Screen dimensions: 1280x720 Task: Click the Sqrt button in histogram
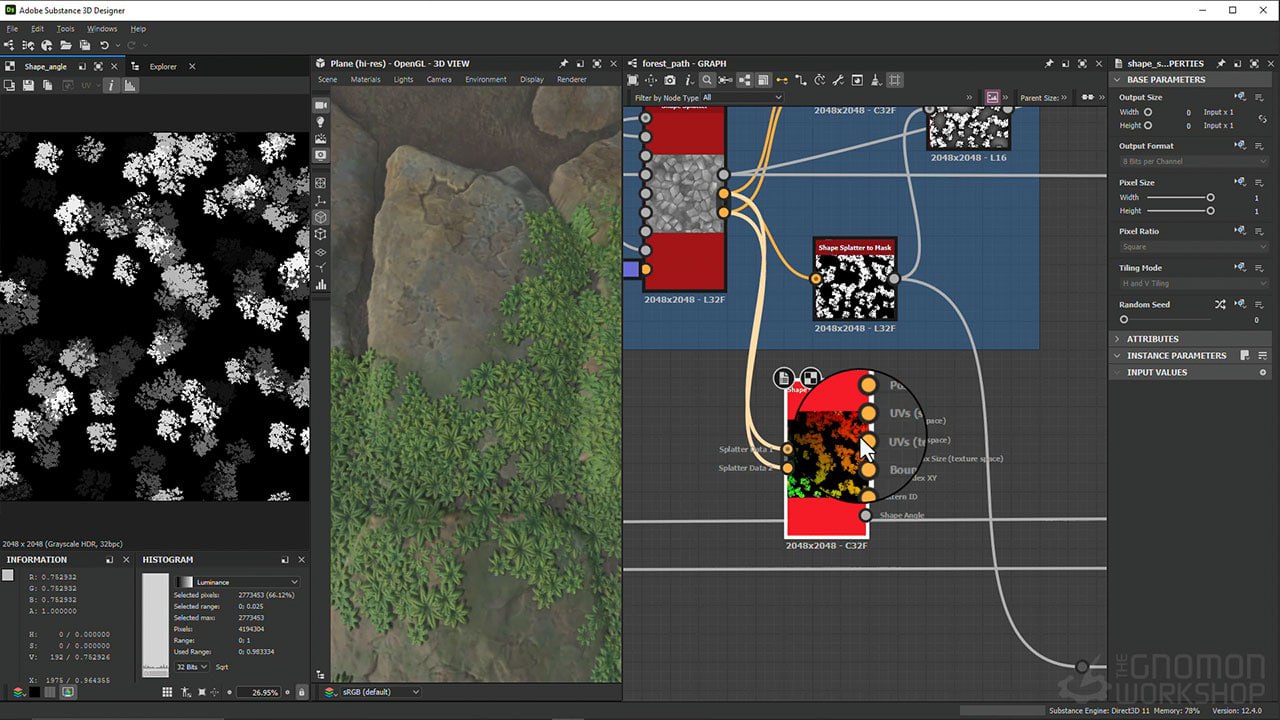click(x=222, y=667)
